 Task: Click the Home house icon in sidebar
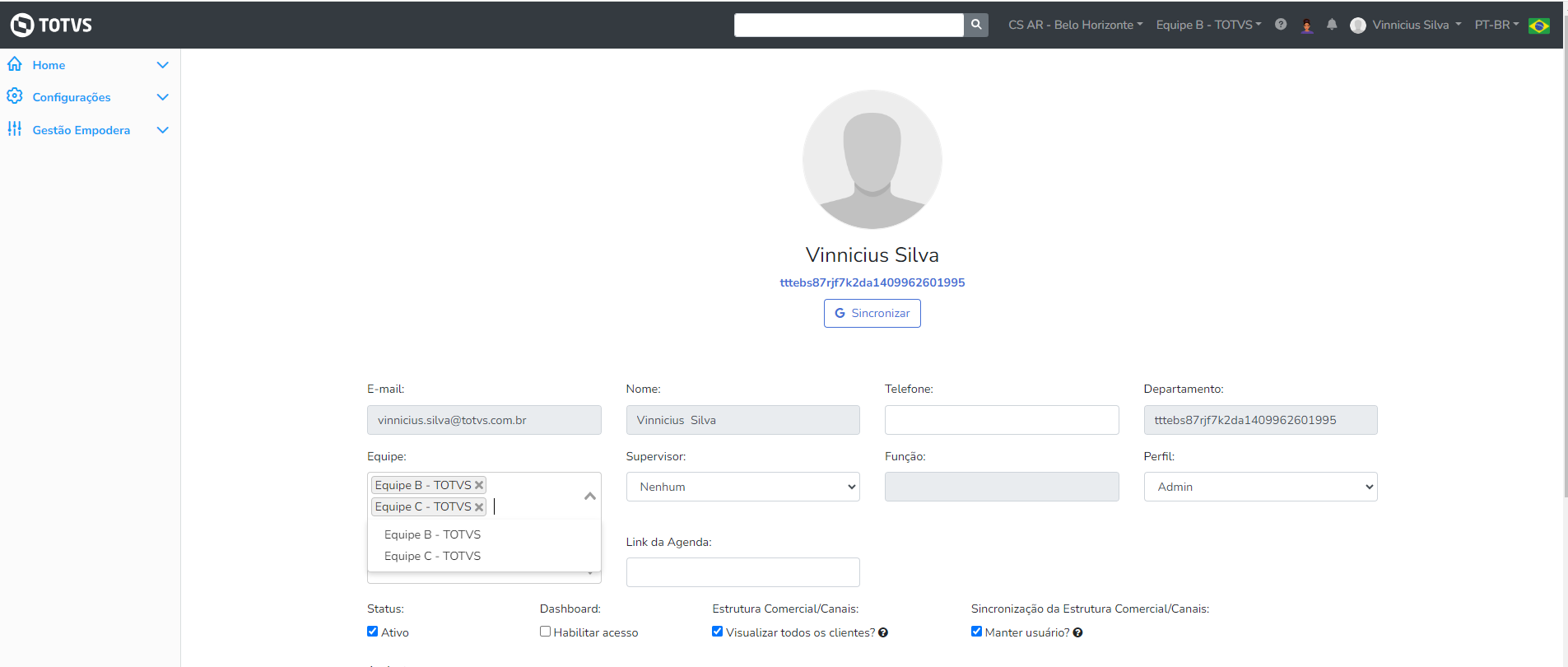[15, 64]
